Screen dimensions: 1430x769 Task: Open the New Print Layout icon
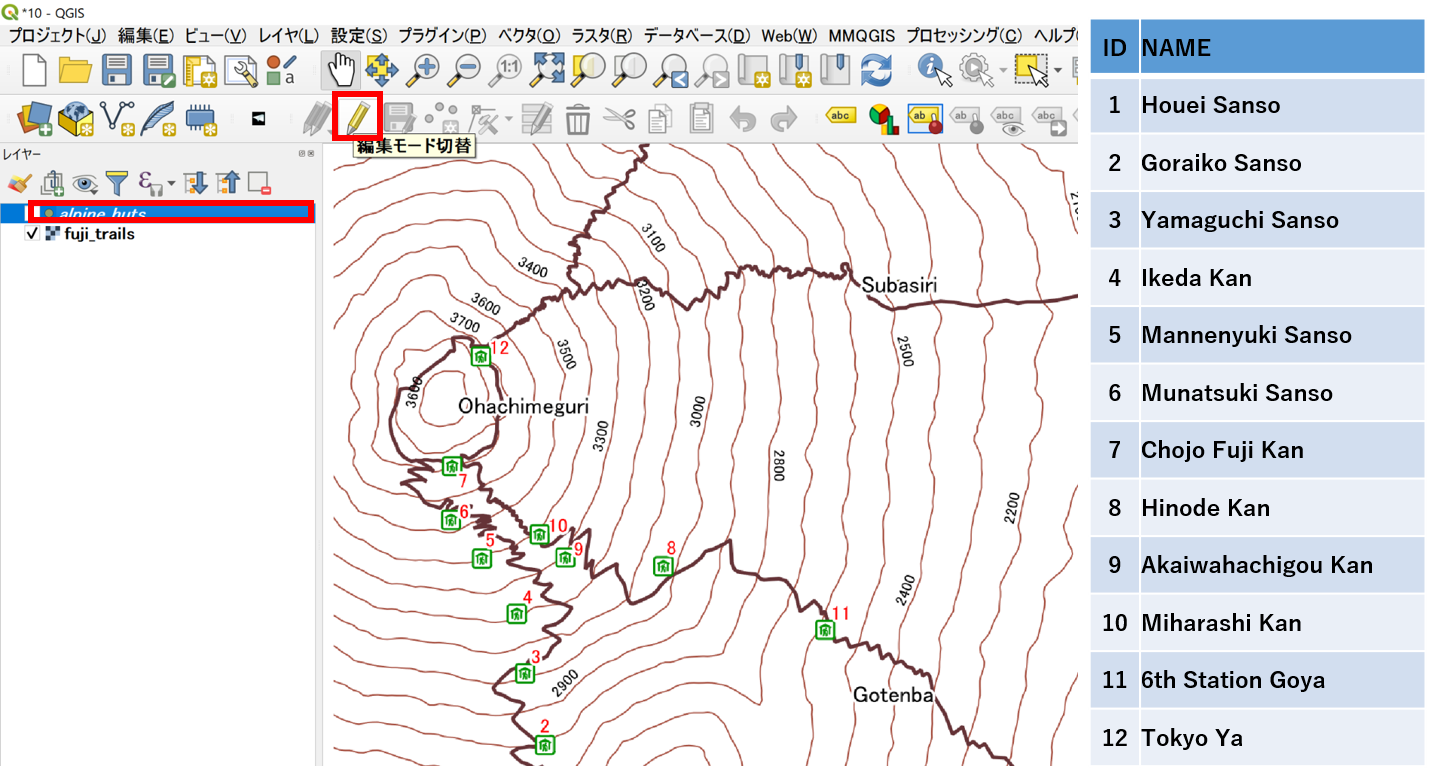click(x=200, y=70)
